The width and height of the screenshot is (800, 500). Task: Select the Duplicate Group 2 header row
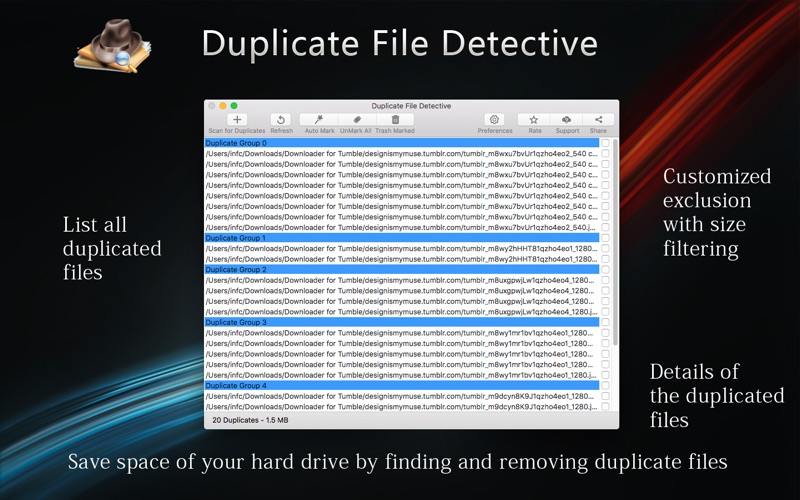[402, 269]
